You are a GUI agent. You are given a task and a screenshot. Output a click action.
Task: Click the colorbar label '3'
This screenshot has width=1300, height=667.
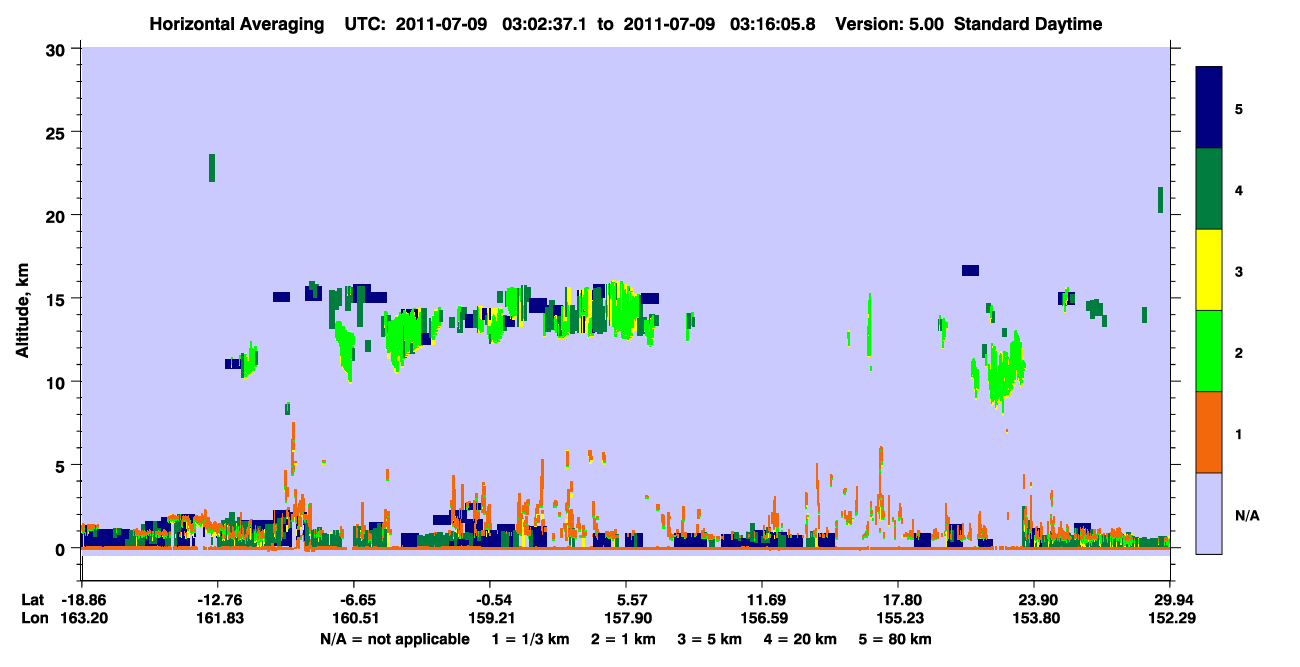pos(1239,270)
